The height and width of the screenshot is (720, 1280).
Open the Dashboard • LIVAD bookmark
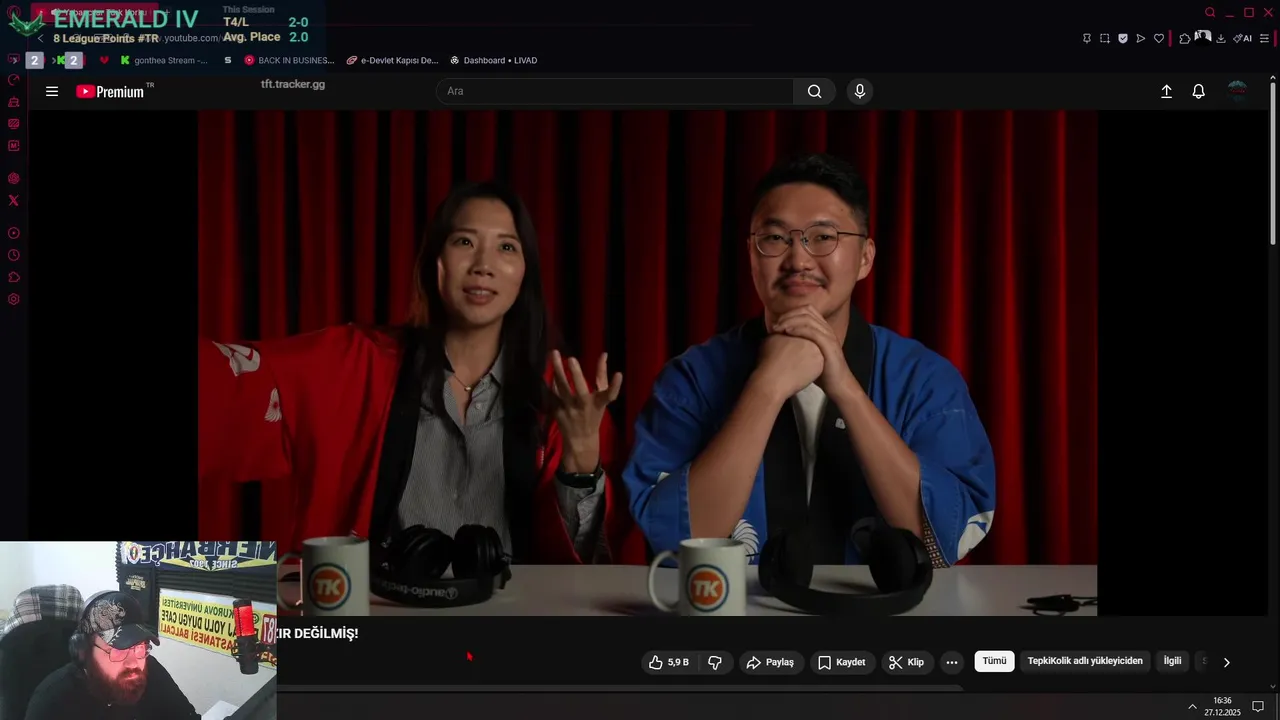pyautogui.click(x=494, y=60)
